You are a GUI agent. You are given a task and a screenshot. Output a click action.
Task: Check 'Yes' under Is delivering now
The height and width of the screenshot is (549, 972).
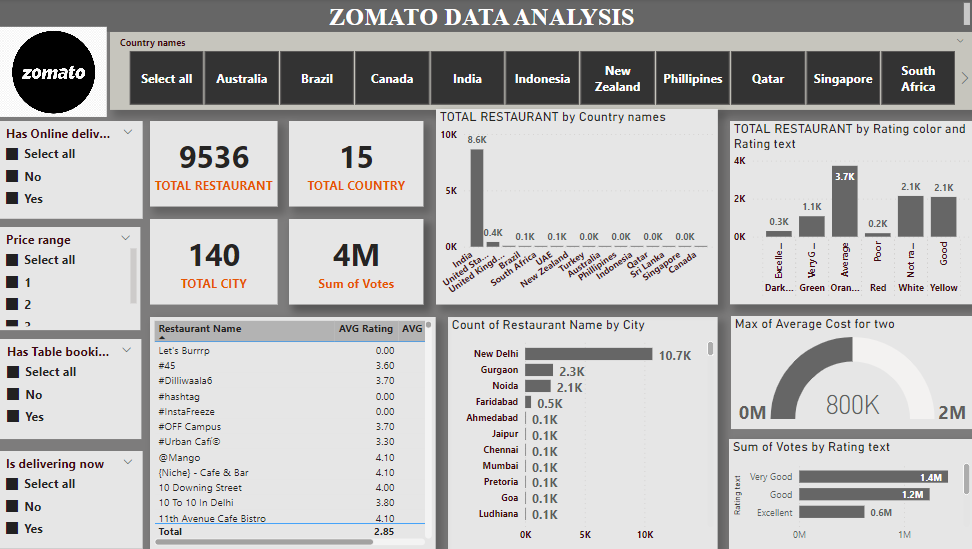13,529
